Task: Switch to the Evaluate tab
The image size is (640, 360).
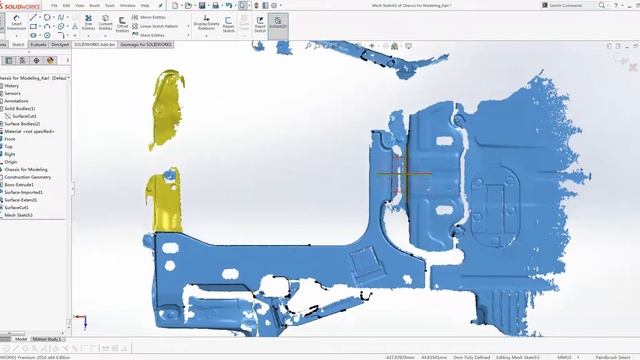Action: (x=38, y=44)
